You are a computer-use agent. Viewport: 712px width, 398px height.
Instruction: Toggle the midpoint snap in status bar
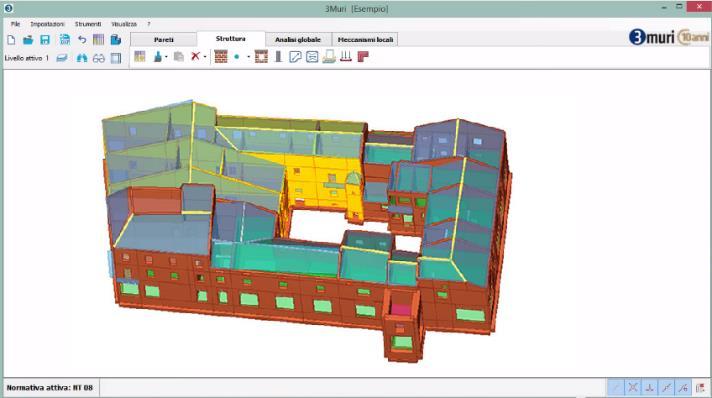coord(667,388)
